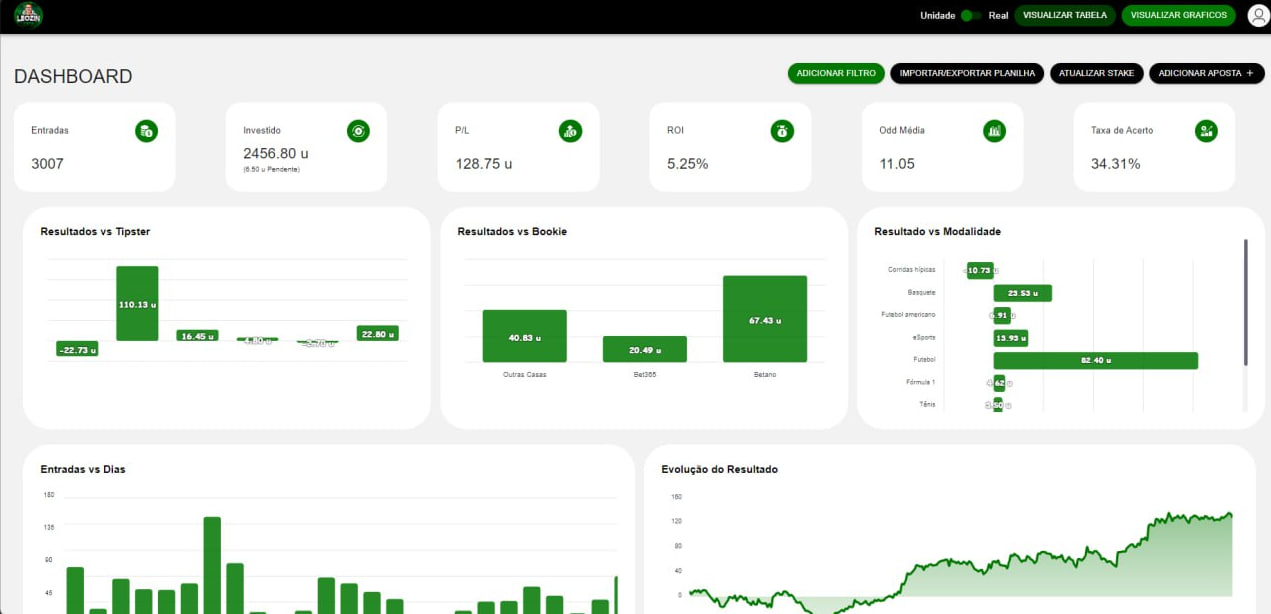The height and width of the screenshot is (614, 1271).
Task: Click the Resultados vs Bookie heading
Action: [x=512, y=231]
